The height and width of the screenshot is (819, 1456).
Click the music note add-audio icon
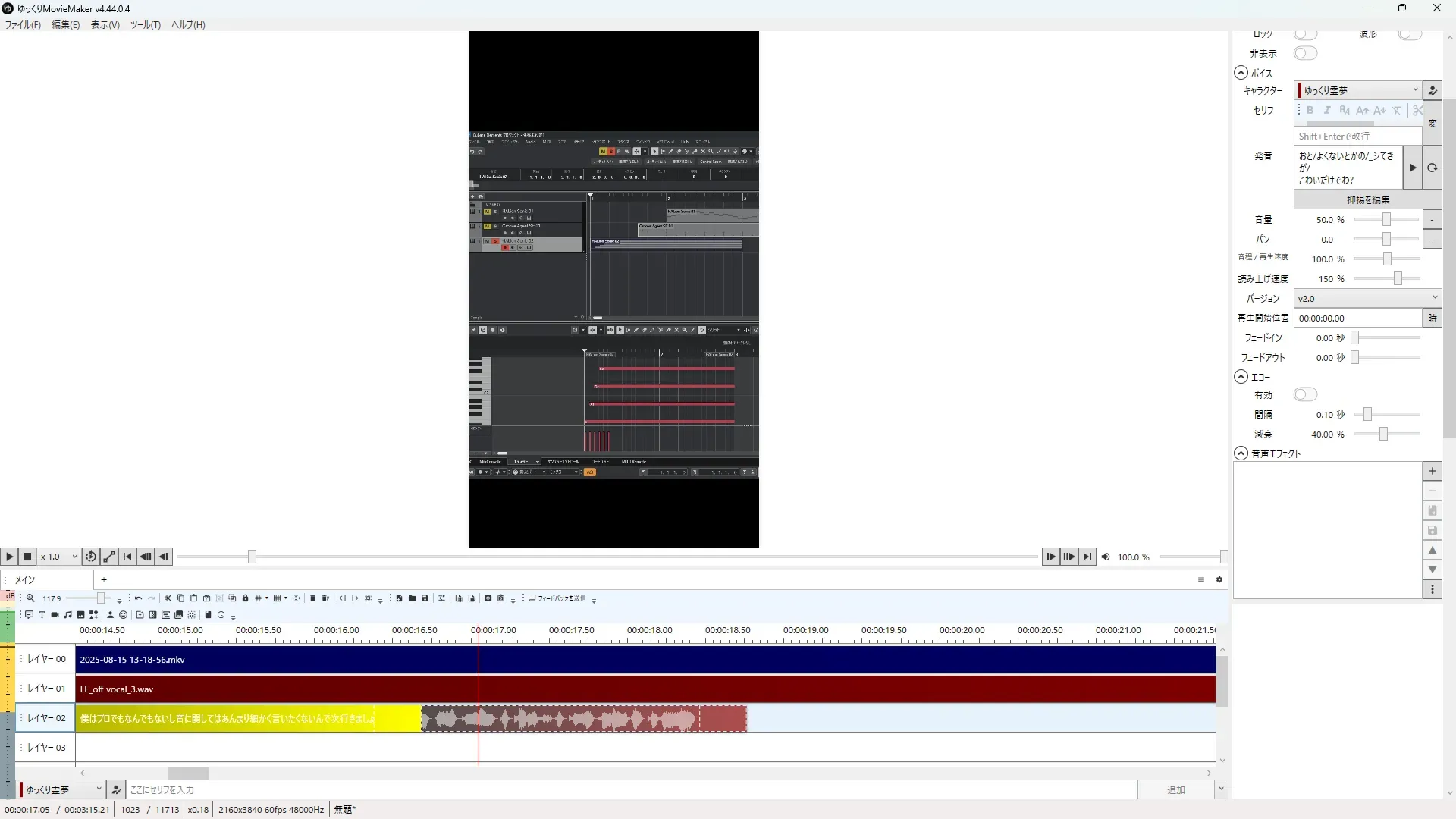pos(67,615)
